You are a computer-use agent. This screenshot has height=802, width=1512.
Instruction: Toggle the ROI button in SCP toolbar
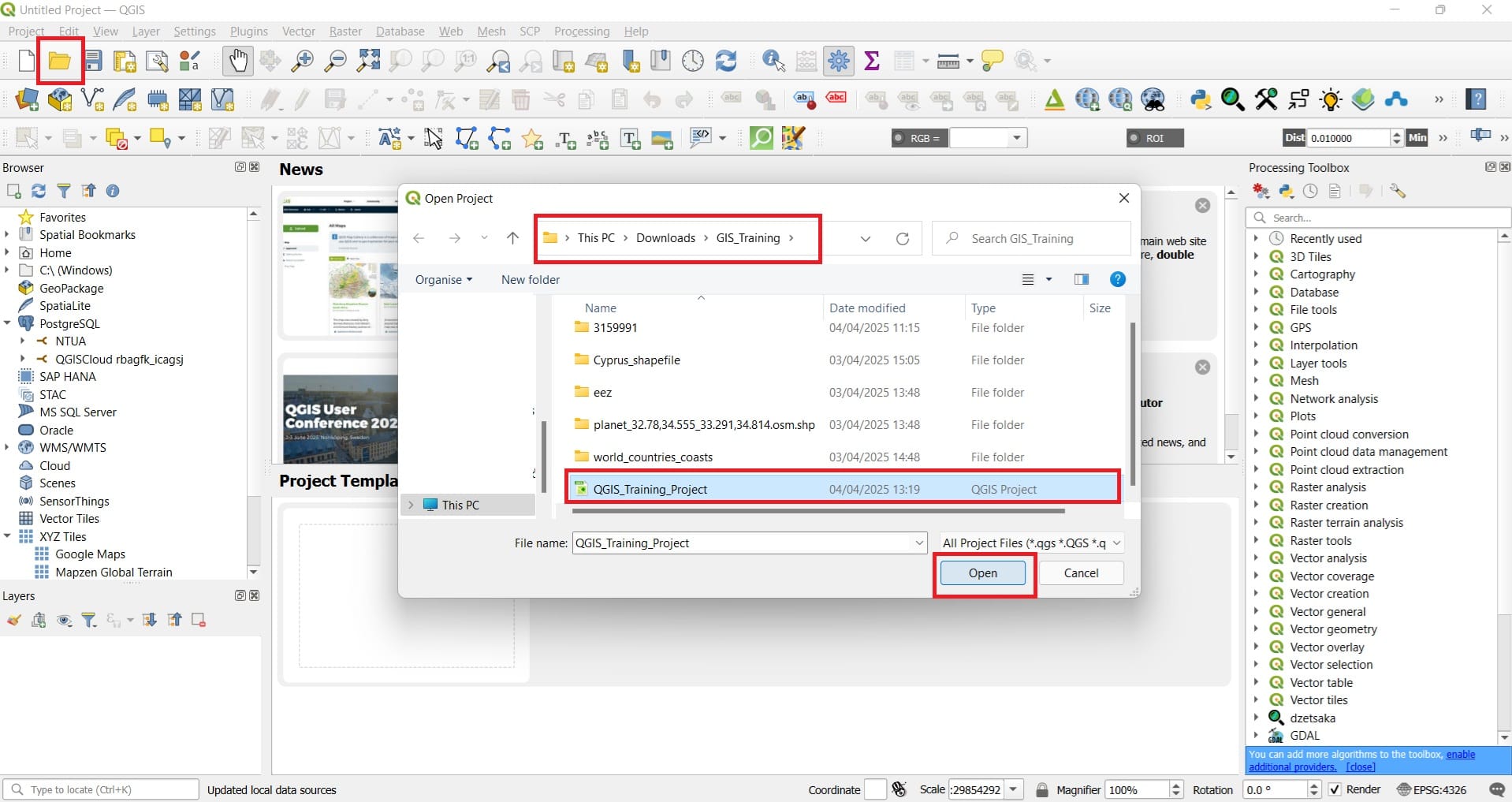point(1155,138)
